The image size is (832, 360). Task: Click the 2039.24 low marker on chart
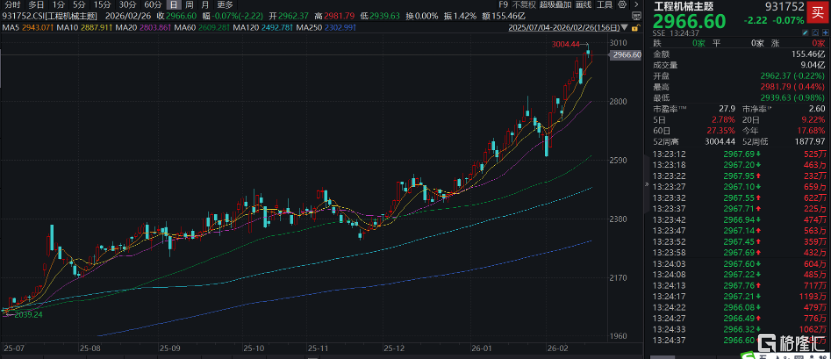(x=28, y=314)
